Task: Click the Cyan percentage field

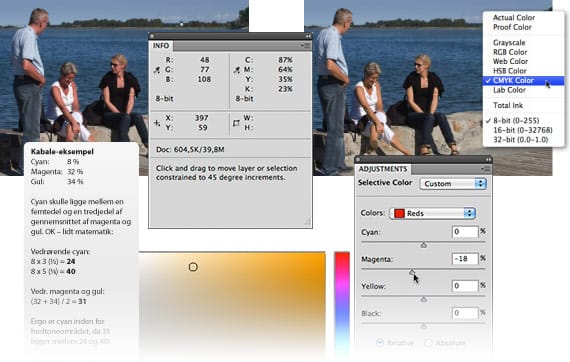Action: 465,232
